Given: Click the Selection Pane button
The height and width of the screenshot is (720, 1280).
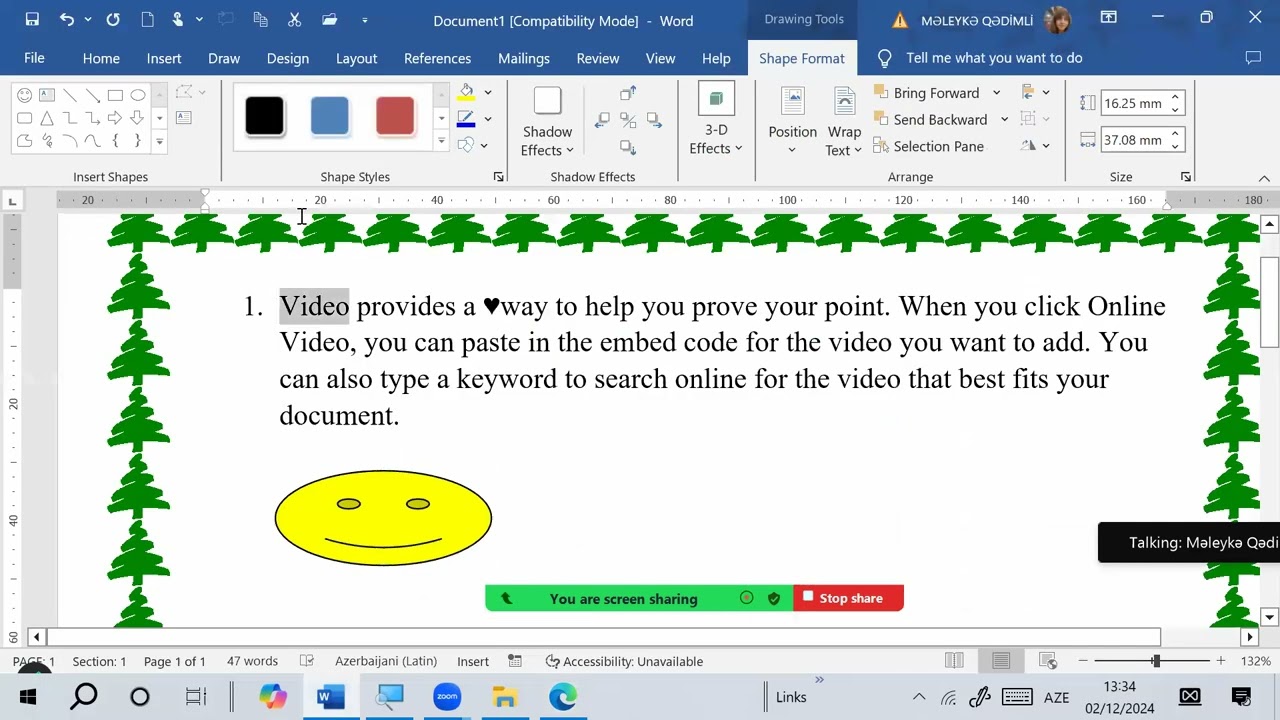Looking at the screenshot, I should [928, 146].
